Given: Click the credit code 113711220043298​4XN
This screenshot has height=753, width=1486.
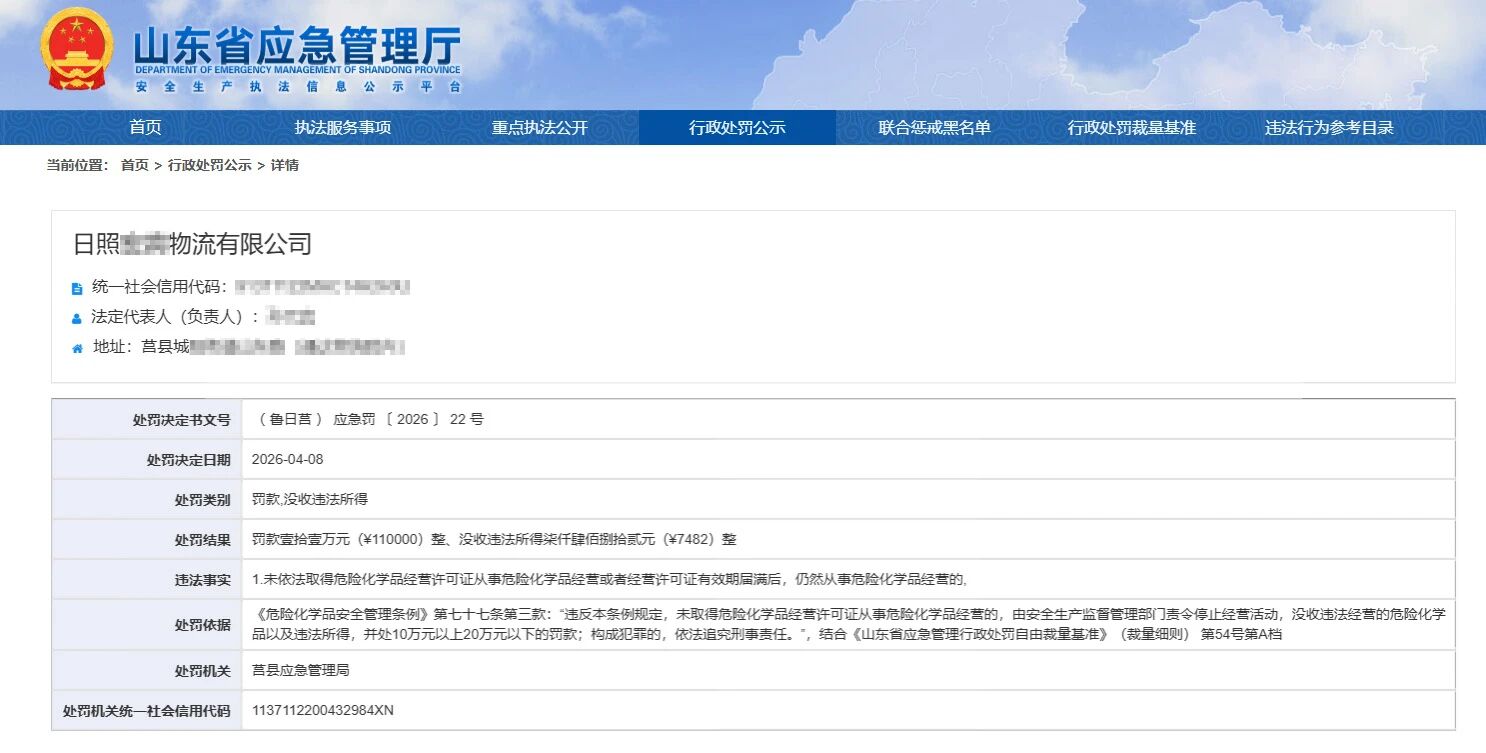Looking at the screenshot, I should [x=323, y=710].
